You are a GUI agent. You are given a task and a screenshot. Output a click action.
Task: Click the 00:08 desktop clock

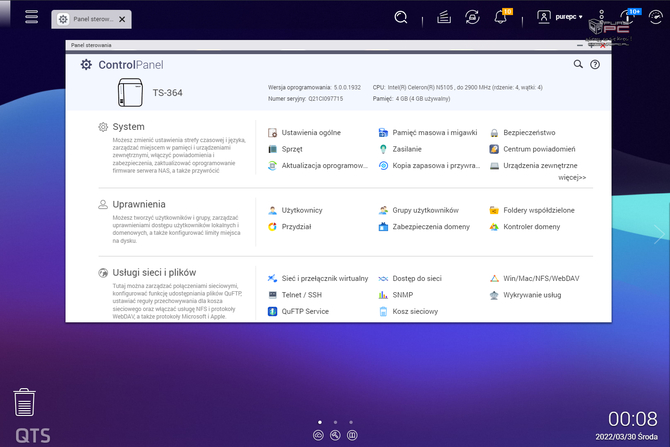[632, 419]
